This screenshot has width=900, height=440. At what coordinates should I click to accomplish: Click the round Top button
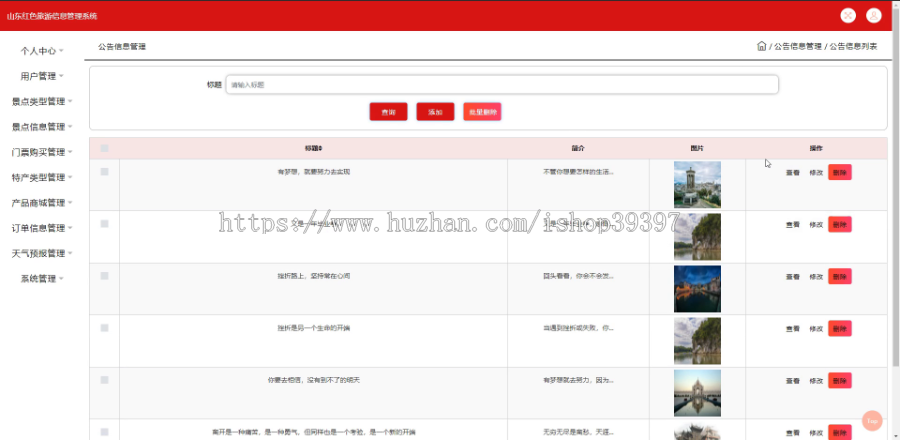click(872, 420)
